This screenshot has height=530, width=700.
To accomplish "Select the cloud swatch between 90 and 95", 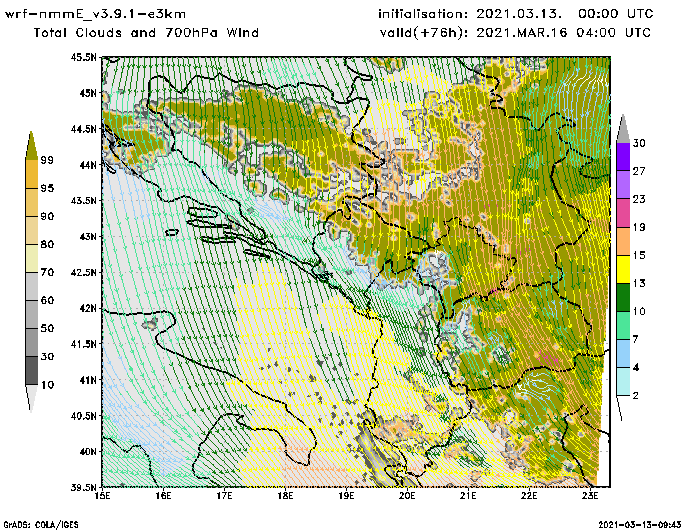I will (x=32, y=202).
